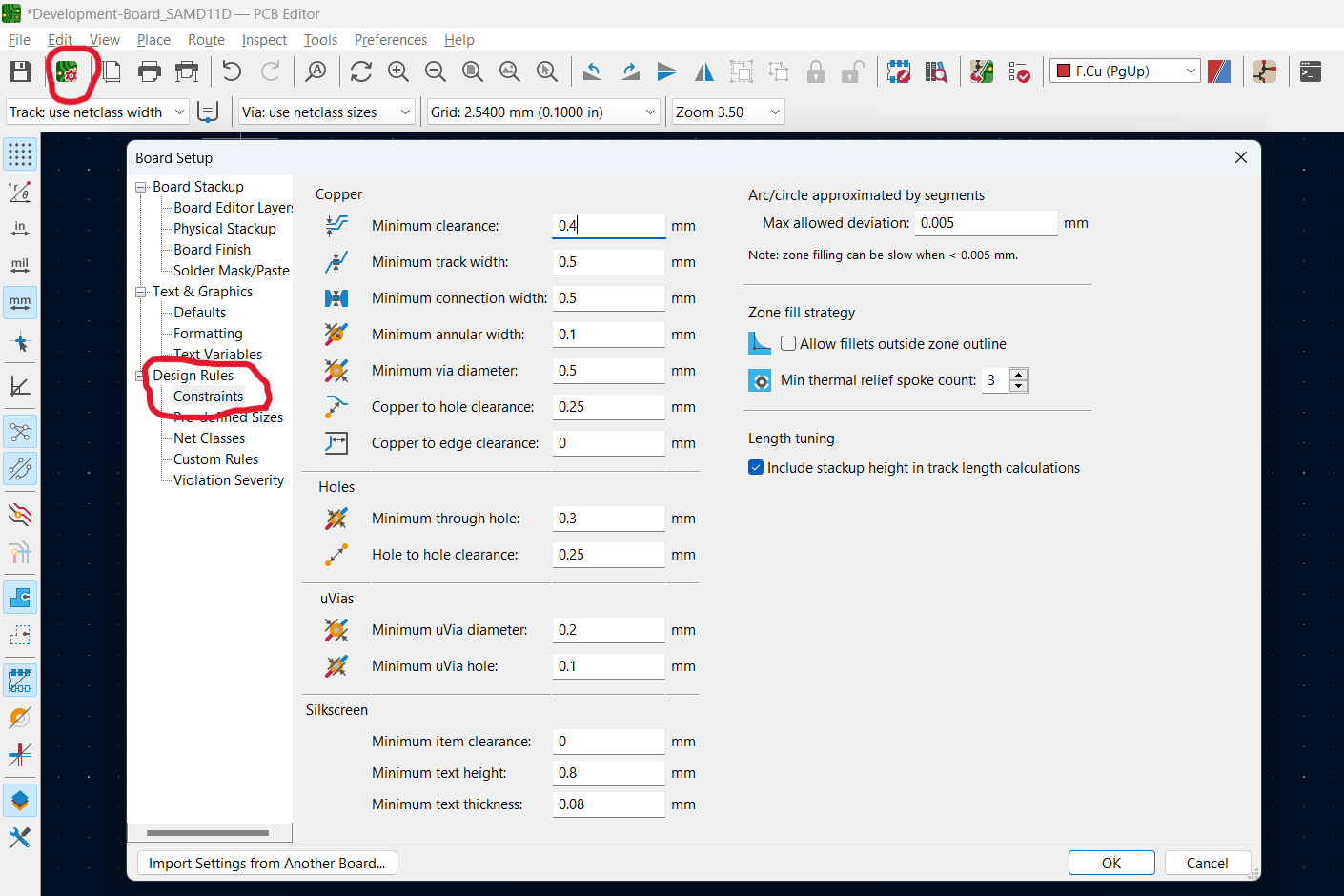
Task: Toggle curved ratsnest lines
Action: (20, 469)
